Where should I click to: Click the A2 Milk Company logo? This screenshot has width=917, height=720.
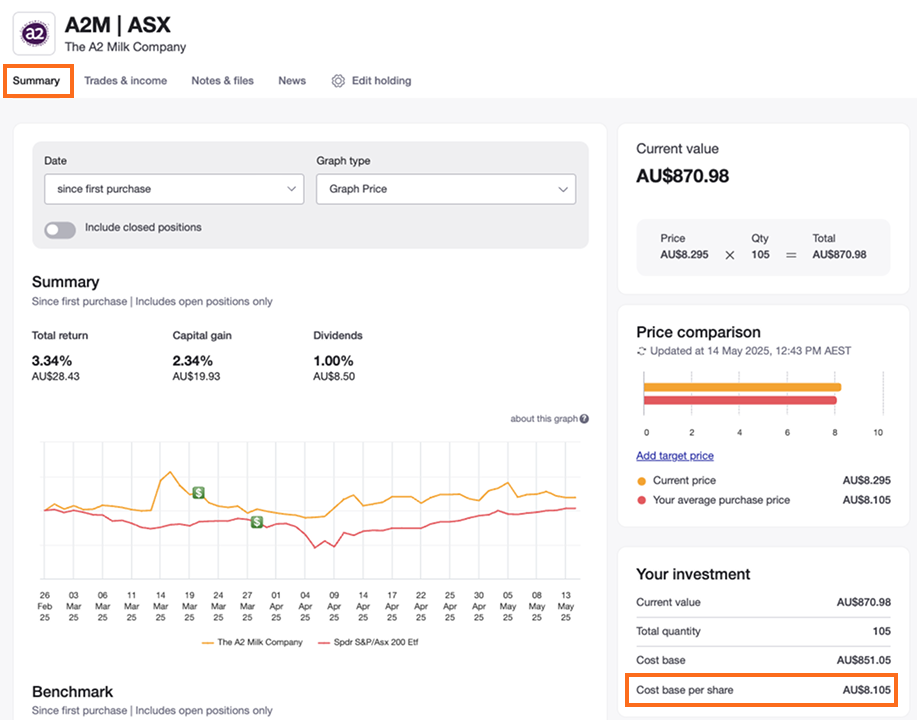click(34, 33)
